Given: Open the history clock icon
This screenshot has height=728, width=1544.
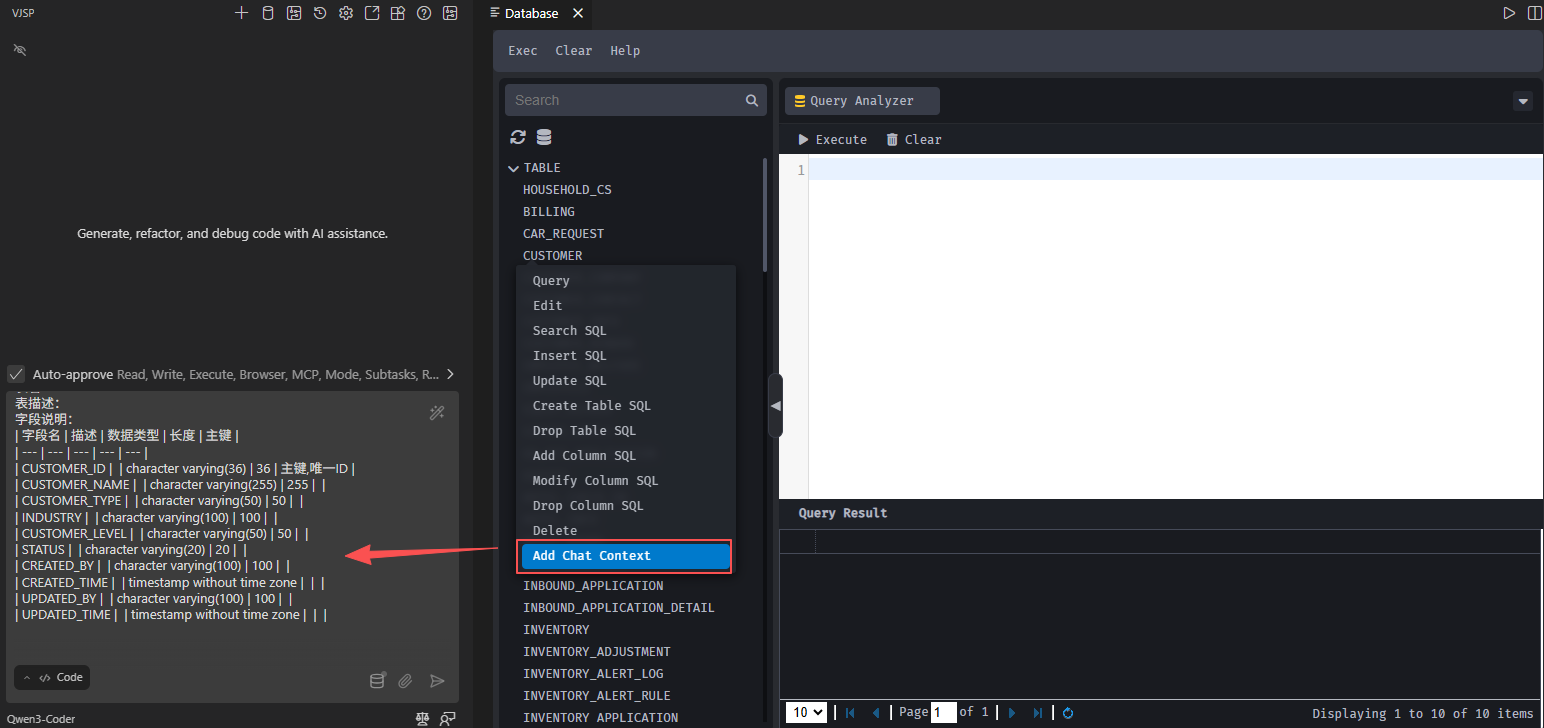Looking at the screenshot, I should (x=319, y=13).
